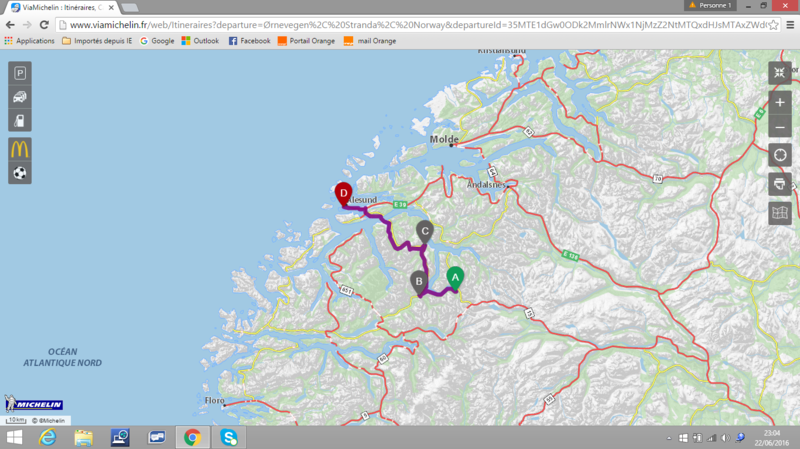Viewport: 800px width, 449px height.
Task: Open Portail Orange bookmark
Action: [306, 41]
